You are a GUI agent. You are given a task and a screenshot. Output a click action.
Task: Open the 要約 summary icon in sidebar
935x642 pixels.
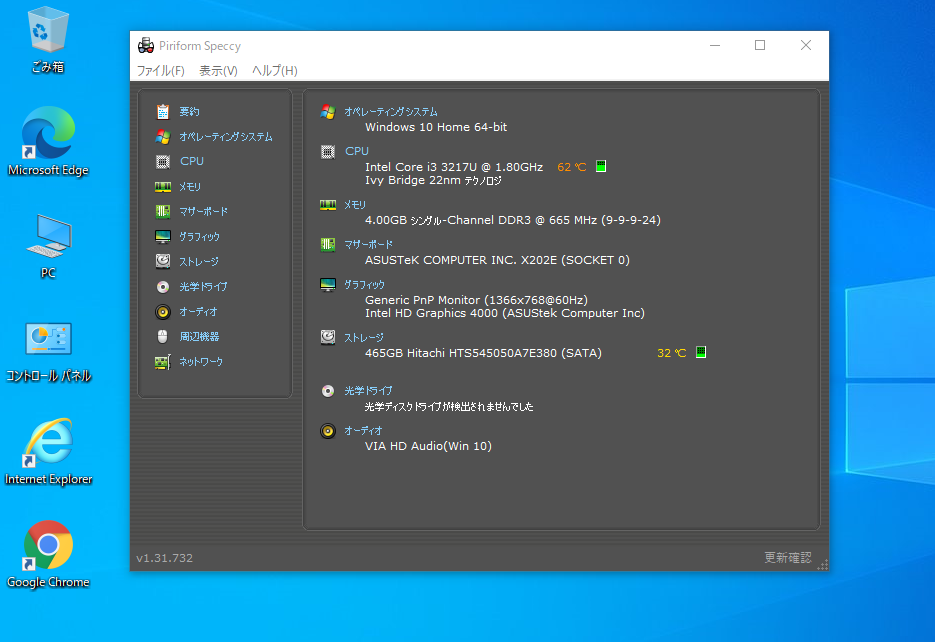point(163,111)
